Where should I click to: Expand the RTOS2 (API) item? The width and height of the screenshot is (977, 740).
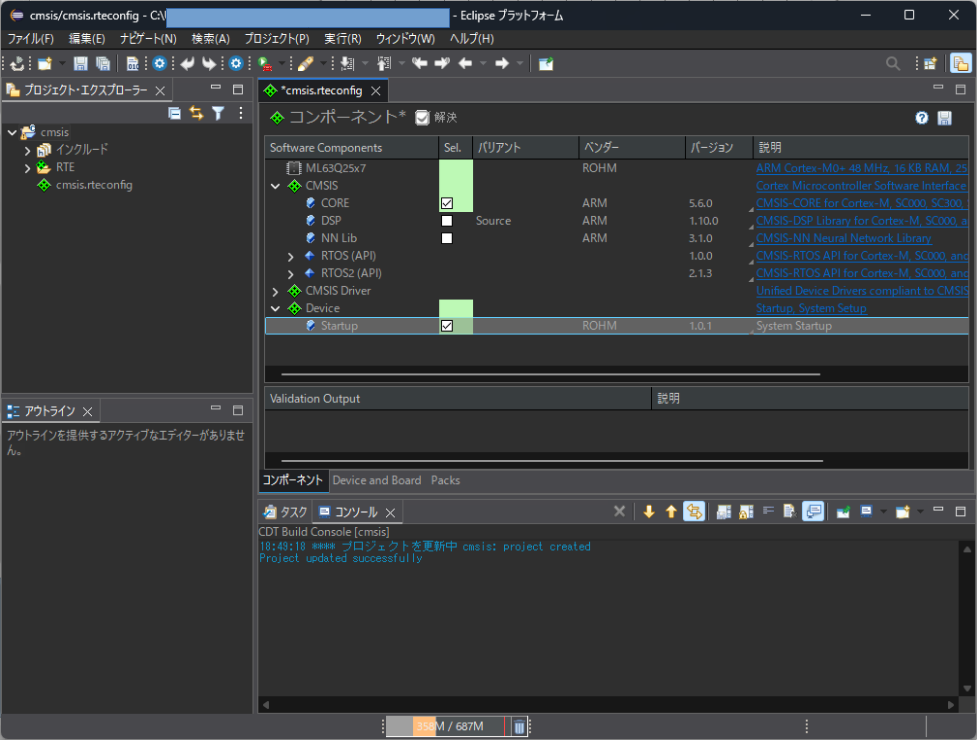click(290, 273)
